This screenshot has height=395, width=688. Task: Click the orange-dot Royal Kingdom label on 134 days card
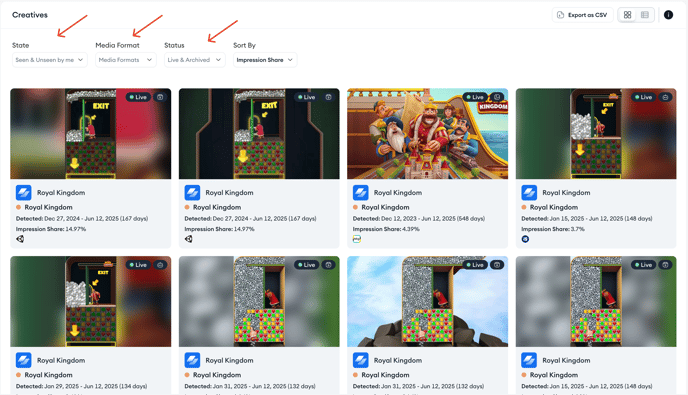point(44,375)
